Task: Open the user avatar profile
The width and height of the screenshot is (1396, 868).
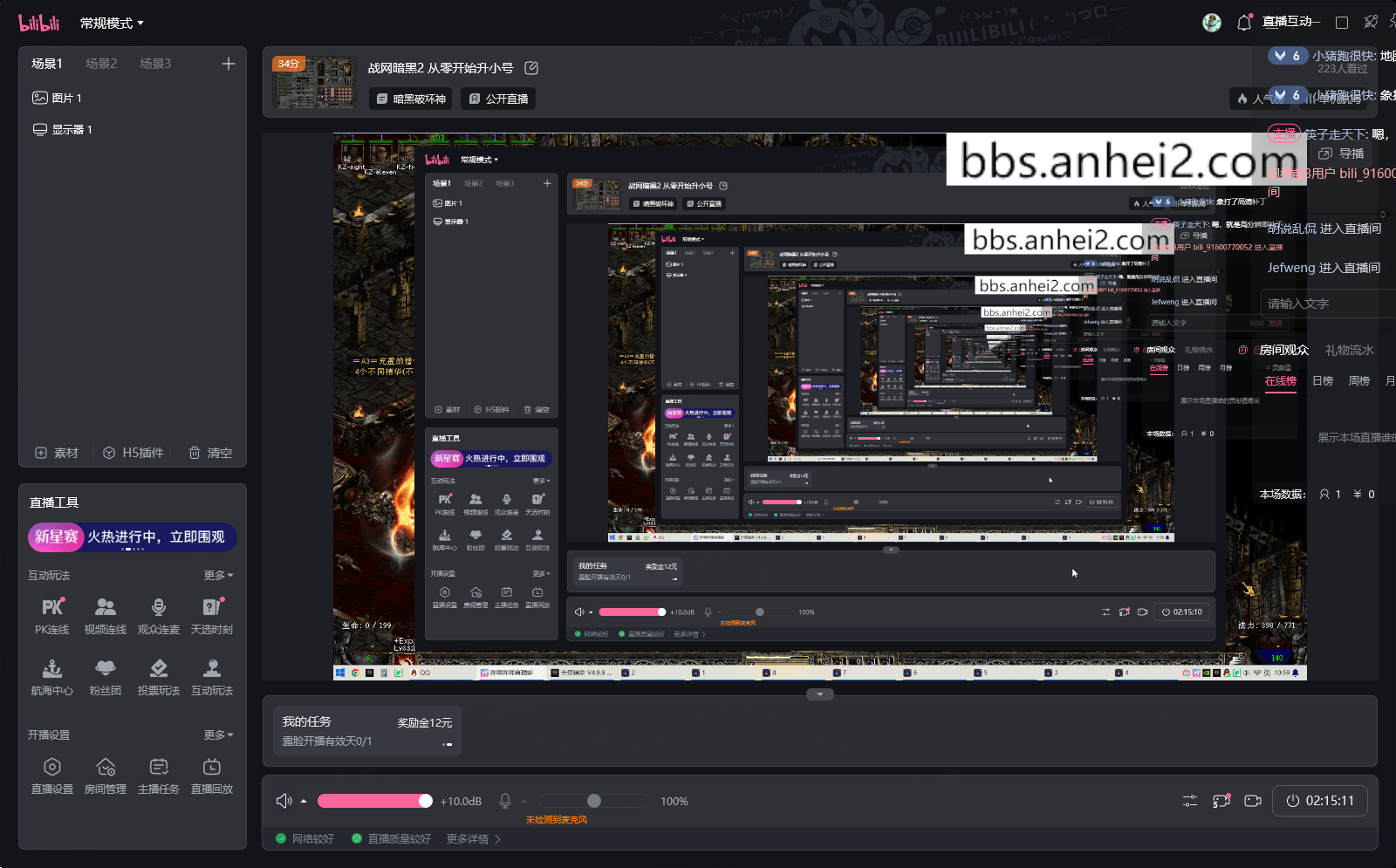Action: click(1212, 23)
